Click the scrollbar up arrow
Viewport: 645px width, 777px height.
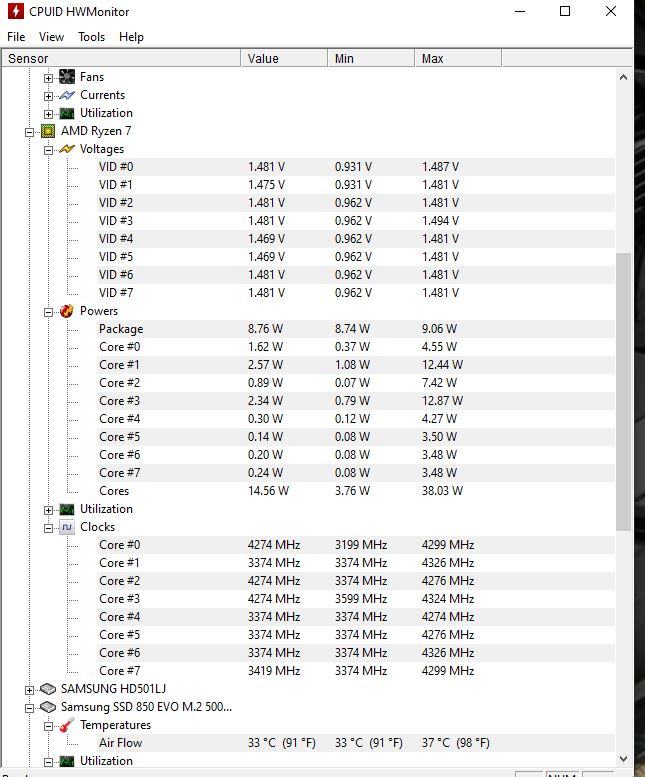point(623,77)
